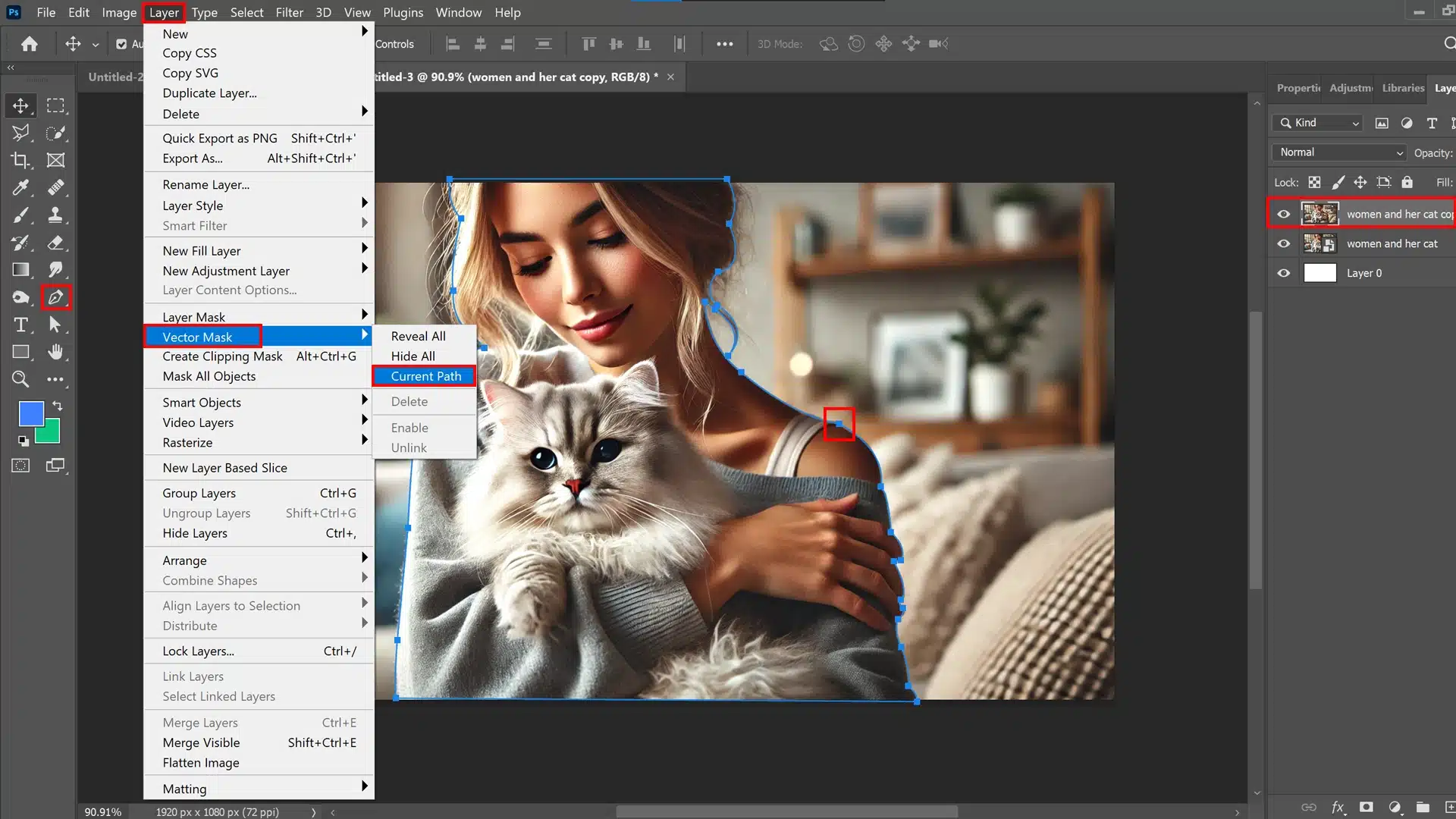The image size is (1456, 819).
Task: Click the foreground blue color swatch
Action: (31, 414)
